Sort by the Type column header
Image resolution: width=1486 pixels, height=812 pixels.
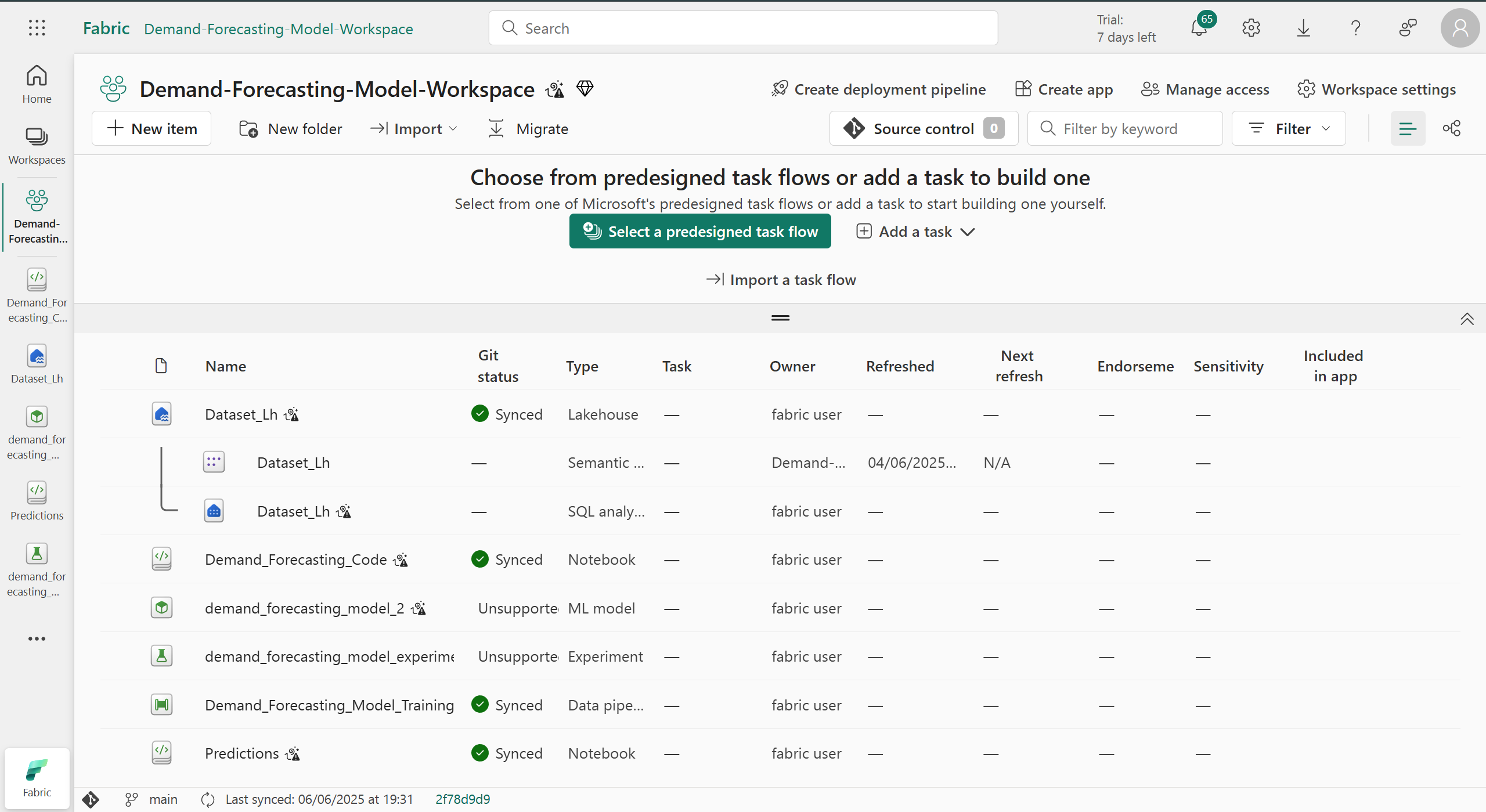pos(582,366)
